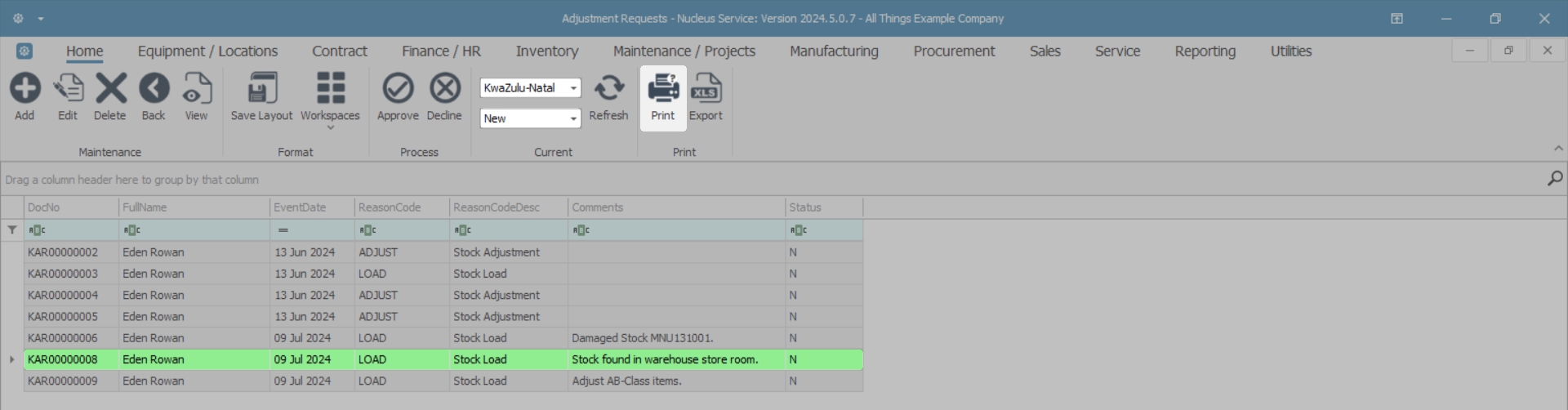Open the Inventory menu tab
This screenshot has height=410, width=1568.
click(x=546, y=51)
